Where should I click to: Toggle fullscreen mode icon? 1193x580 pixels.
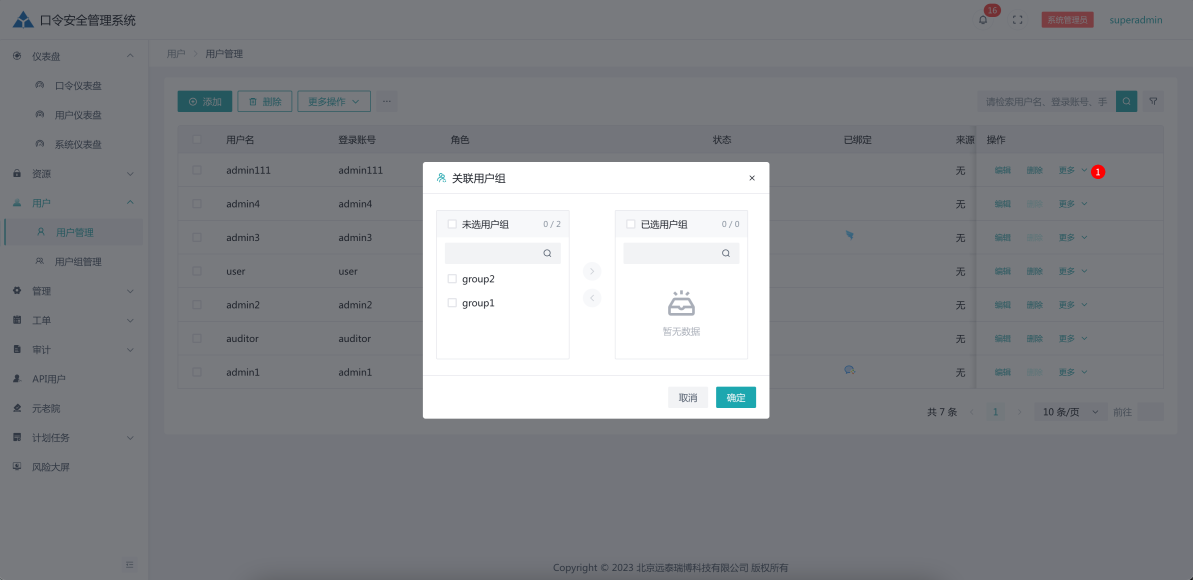pos(1018,20)
